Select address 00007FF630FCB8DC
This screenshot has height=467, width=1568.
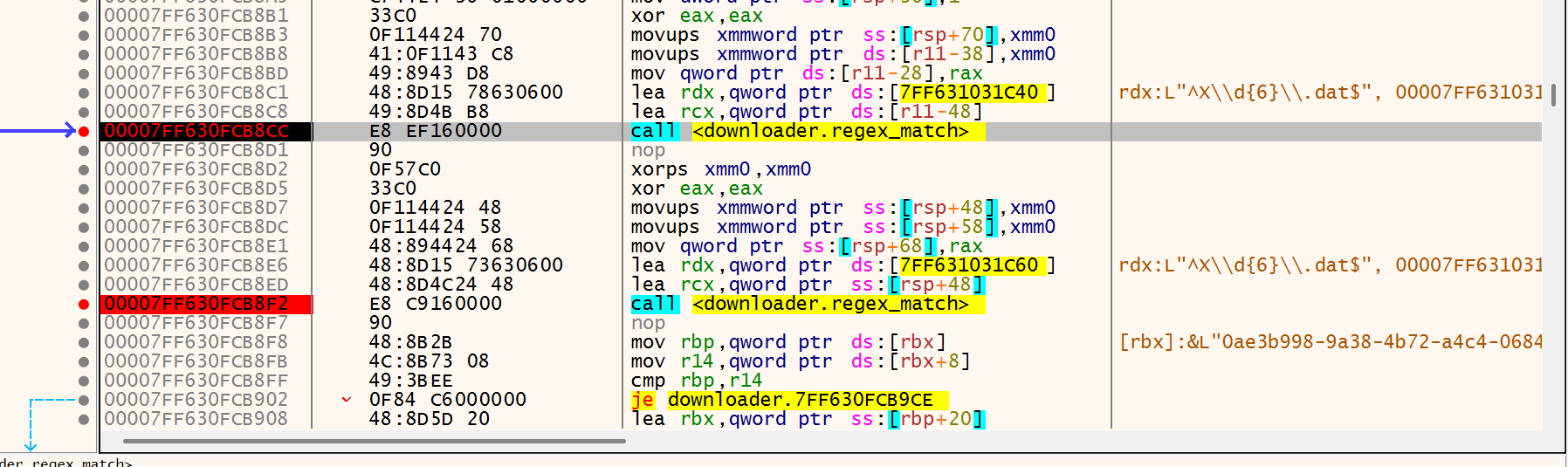pos(196,227)
